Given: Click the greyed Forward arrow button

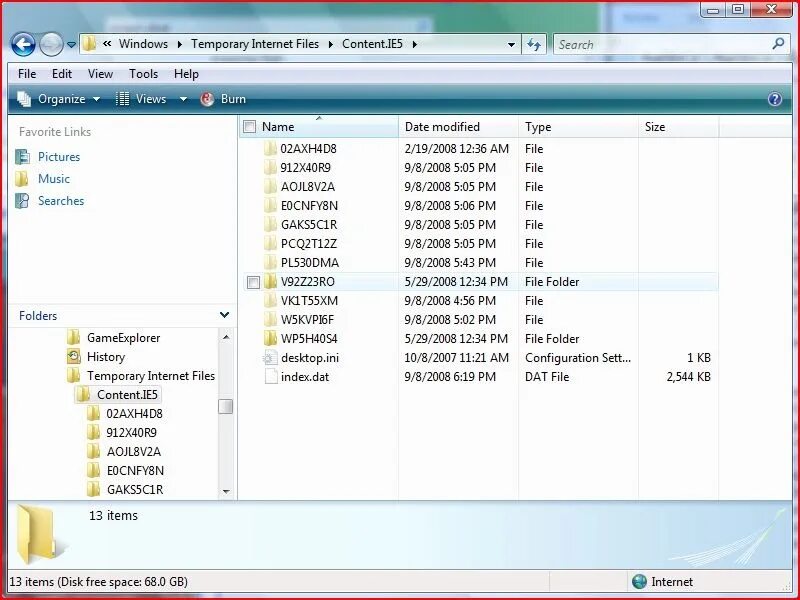Looking at the screenshot, I should tap(51, 44).
